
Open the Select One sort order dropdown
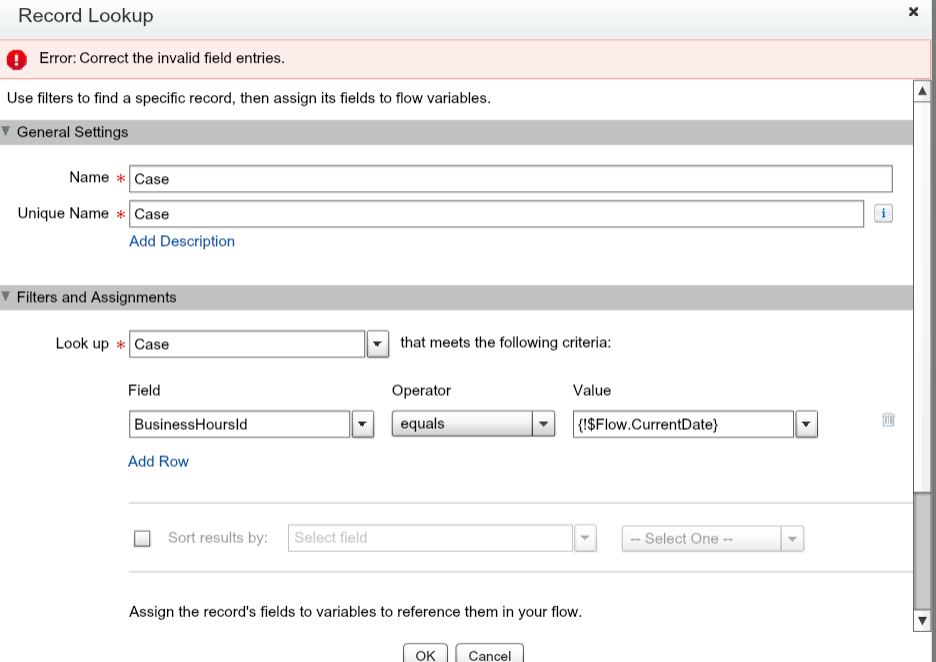pos(792,539)
